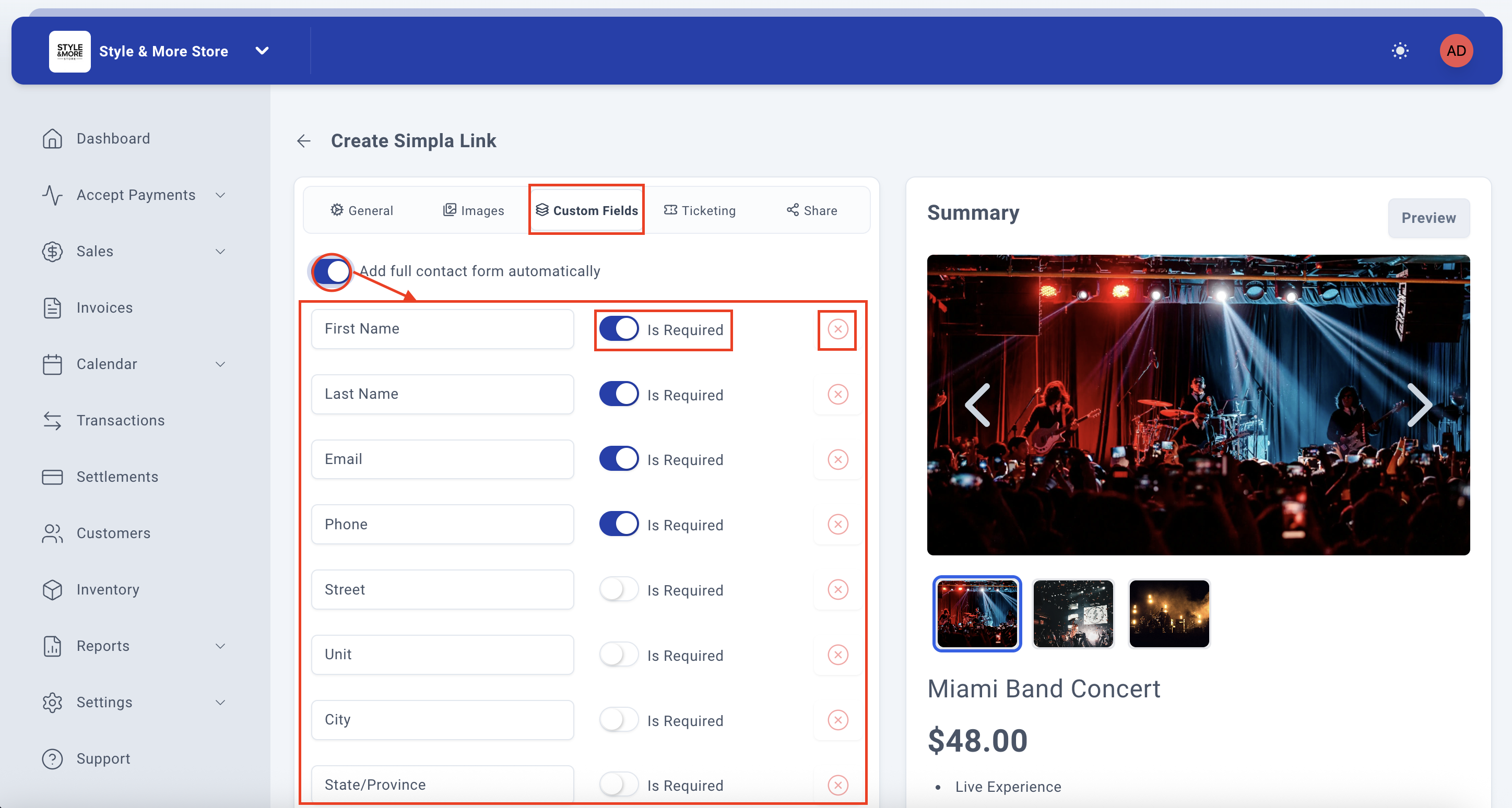Click the Last Name input field
The image size is (1512, 808).
click(442, 394)
